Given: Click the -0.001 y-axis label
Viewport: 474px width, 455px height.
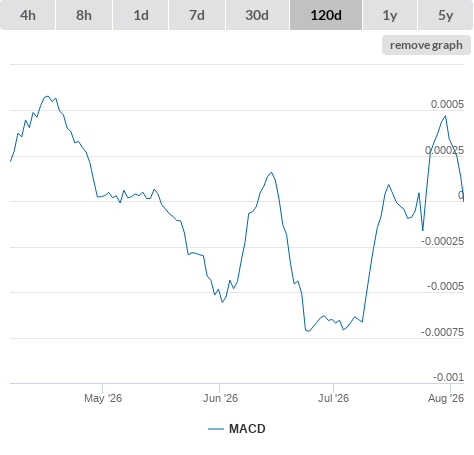Looking at the screenshot, I should tap(448, 377).
